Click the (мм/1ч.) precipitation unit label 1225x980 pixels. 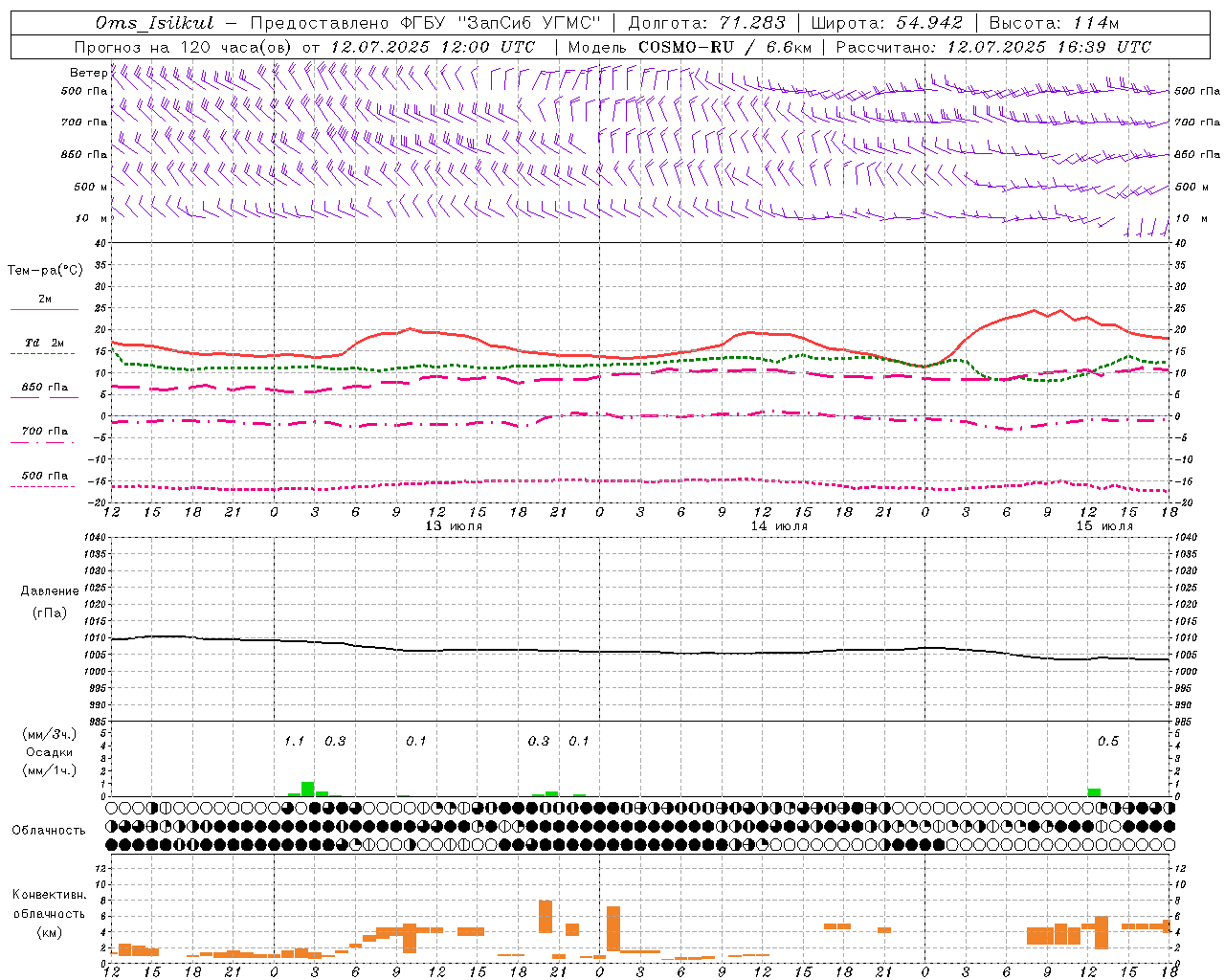point(50,770)
